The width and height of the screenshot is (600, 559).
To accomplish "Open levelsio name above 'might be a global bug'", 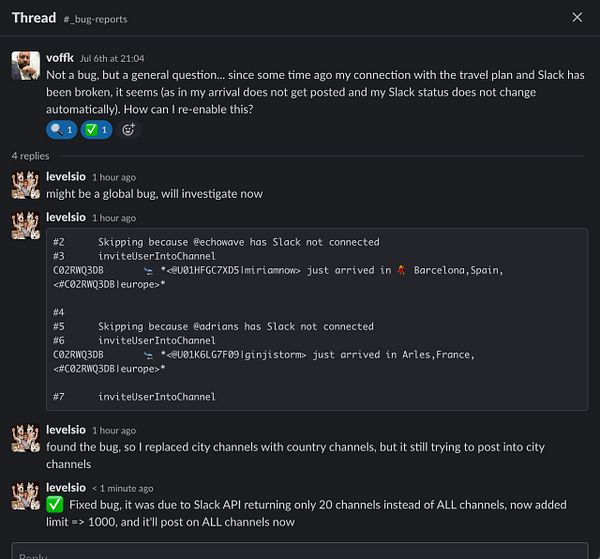I will (66, 177).
